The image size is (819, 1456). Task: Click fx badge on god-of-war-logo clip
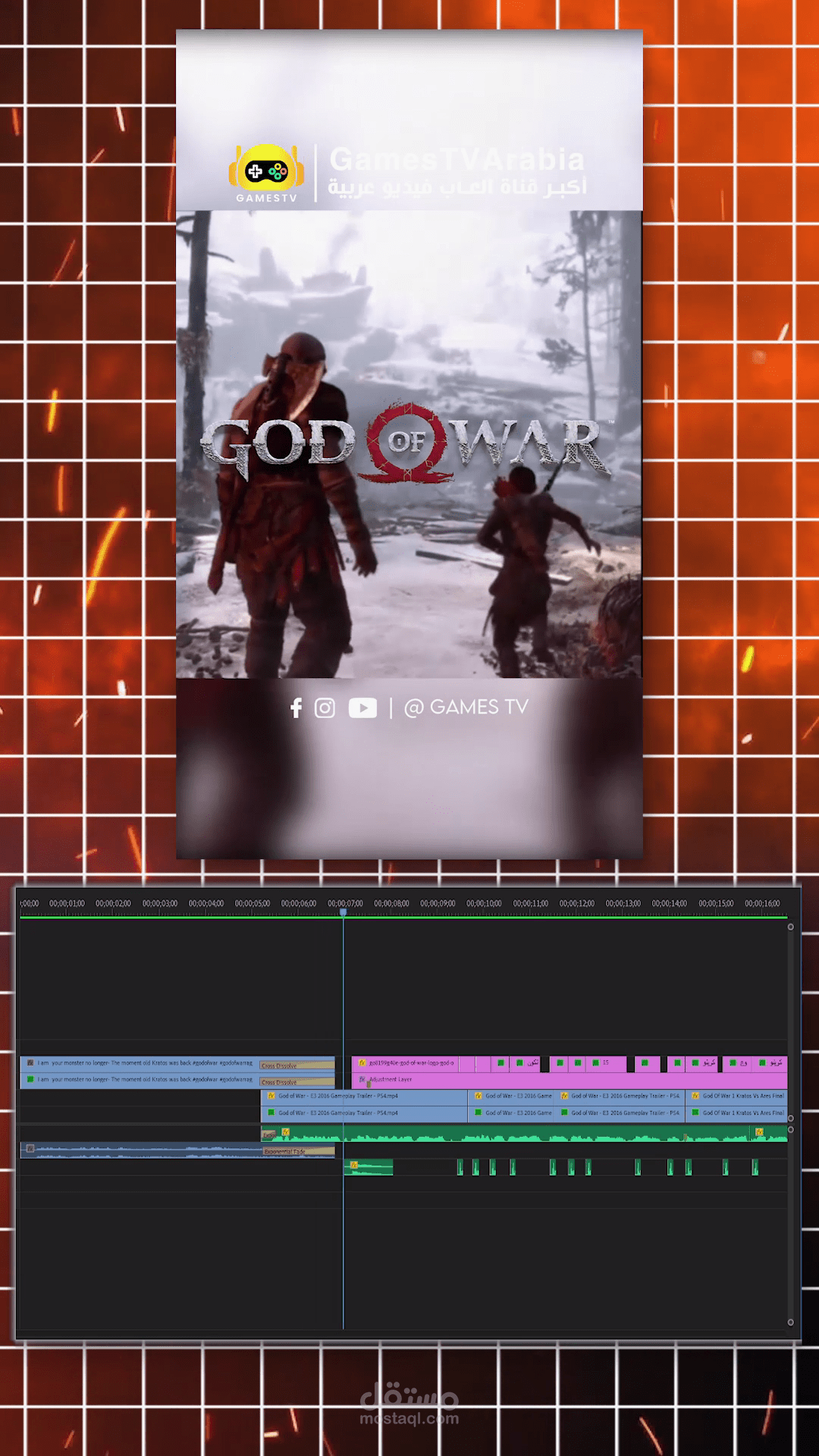click(362, 1063)
